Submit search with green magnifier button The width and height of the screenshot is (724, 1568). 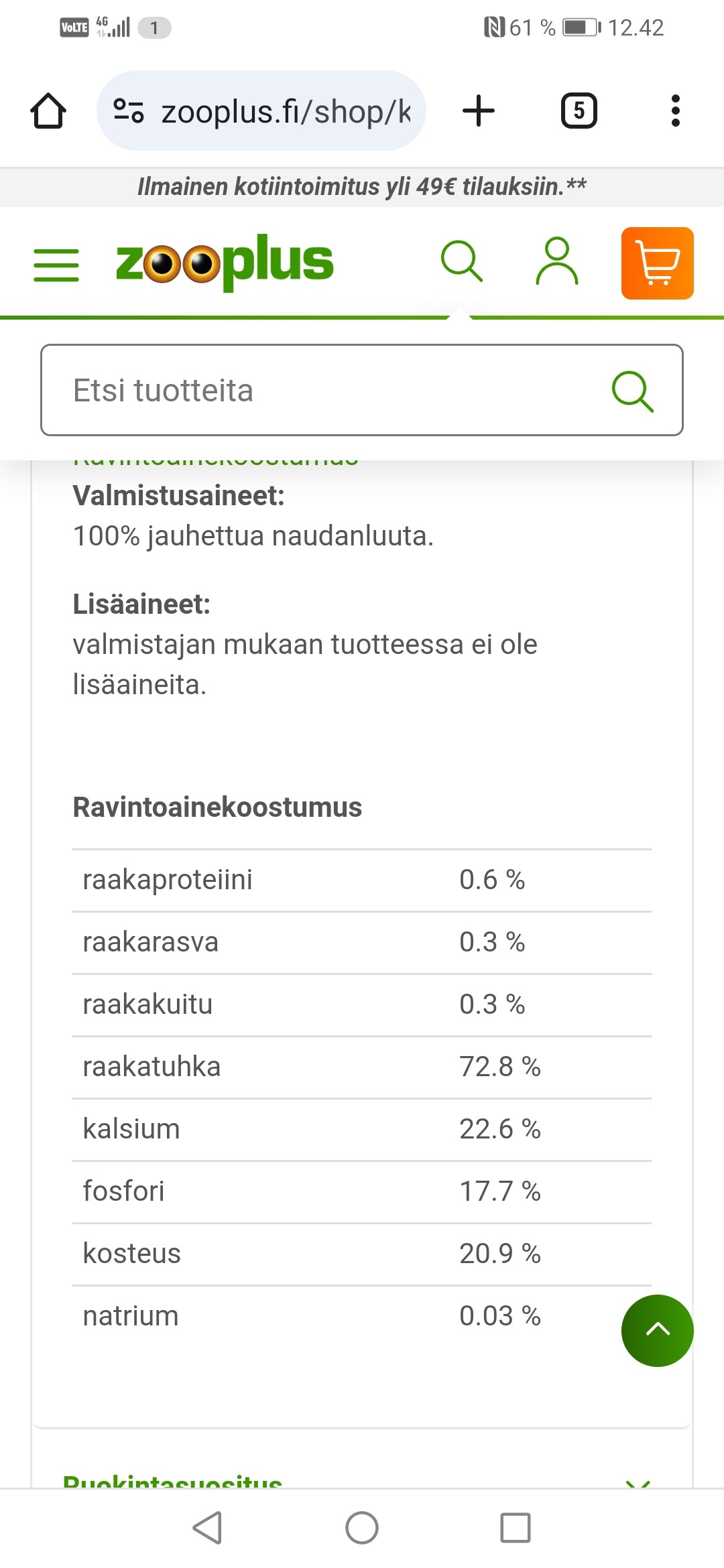[632, 390]
